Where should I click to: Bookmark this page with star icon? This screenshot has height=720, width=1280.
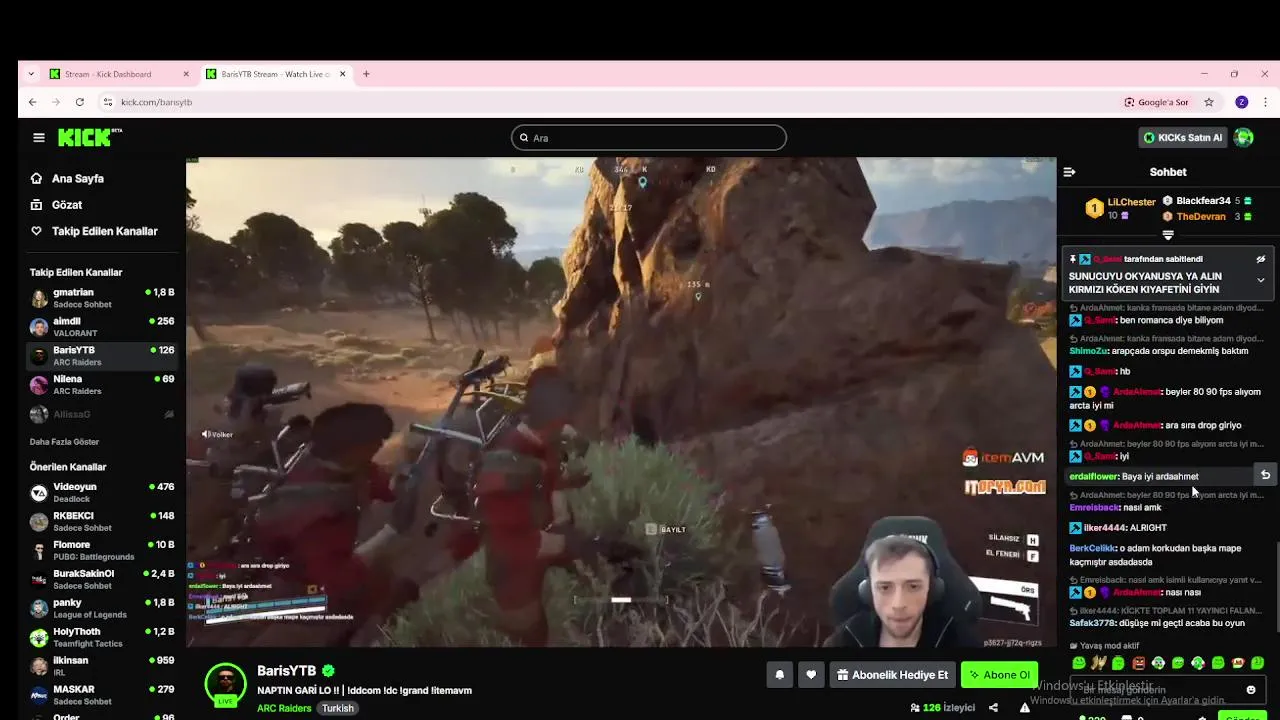[1208, 102]
